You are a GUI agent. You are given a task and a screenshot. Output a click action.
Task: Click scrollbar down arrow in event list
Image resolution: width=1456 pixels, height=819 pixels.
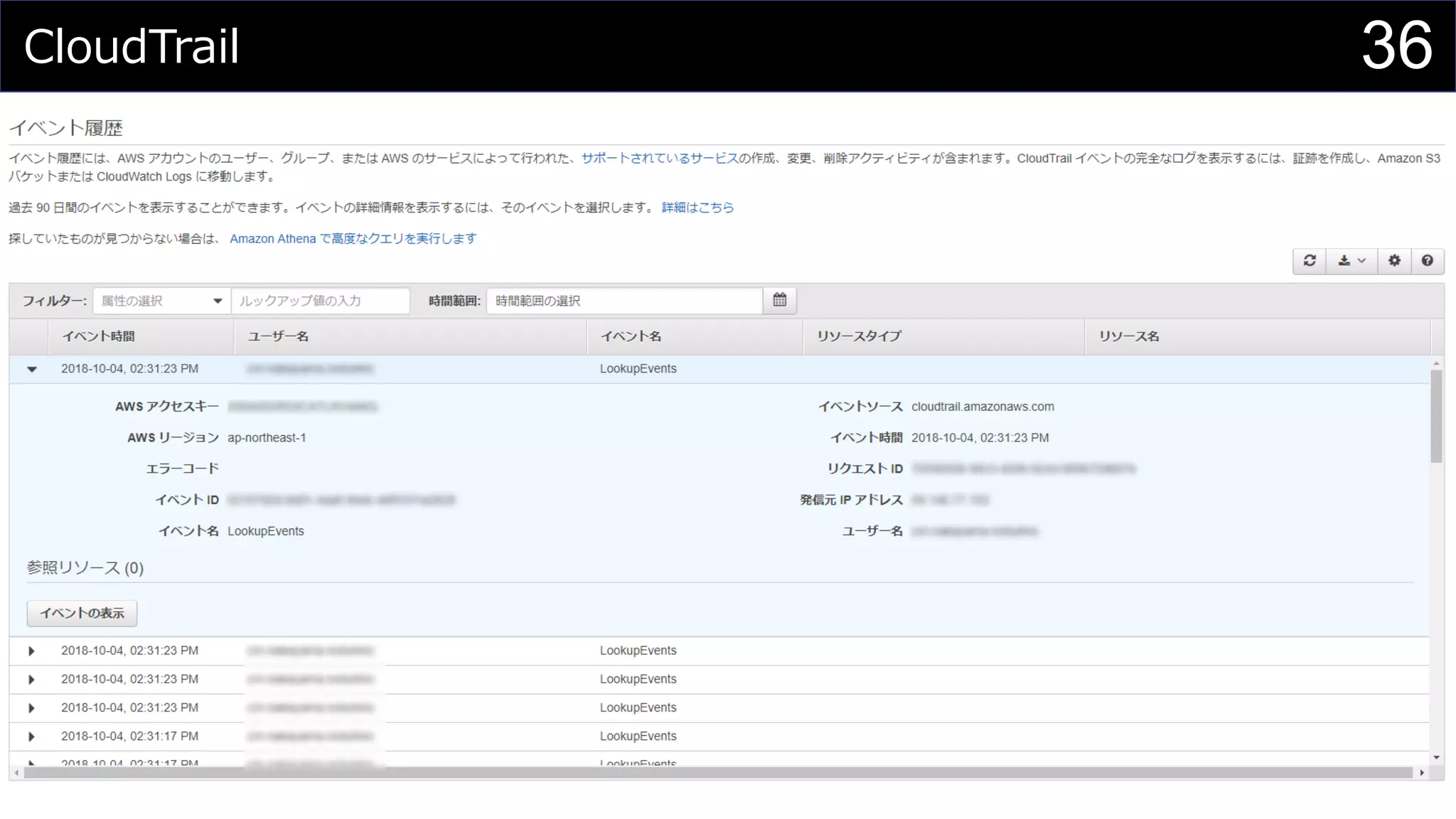(x=1436, y=758)
